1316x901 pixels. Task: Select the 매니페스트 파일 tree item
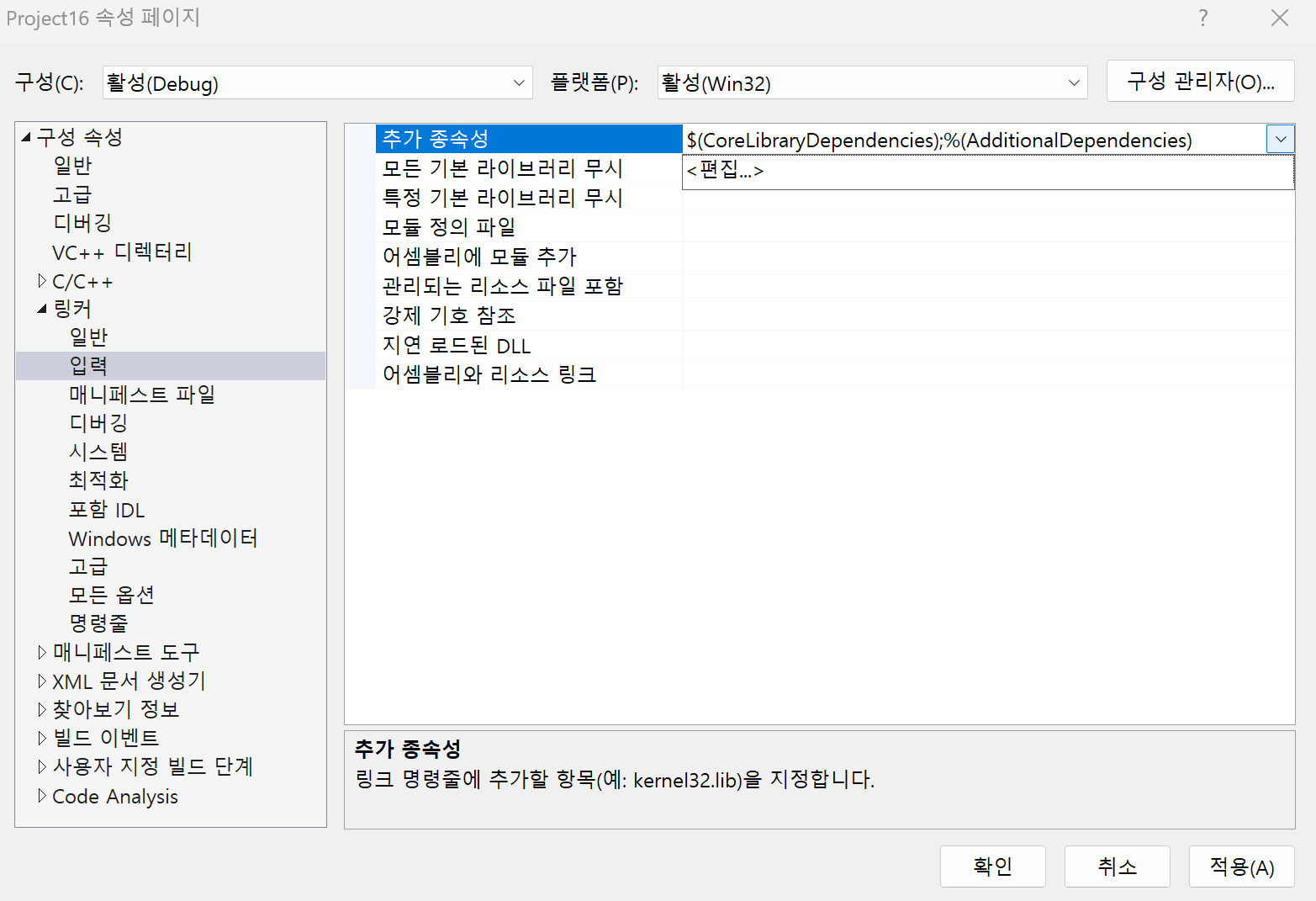(x=142, y=395)
